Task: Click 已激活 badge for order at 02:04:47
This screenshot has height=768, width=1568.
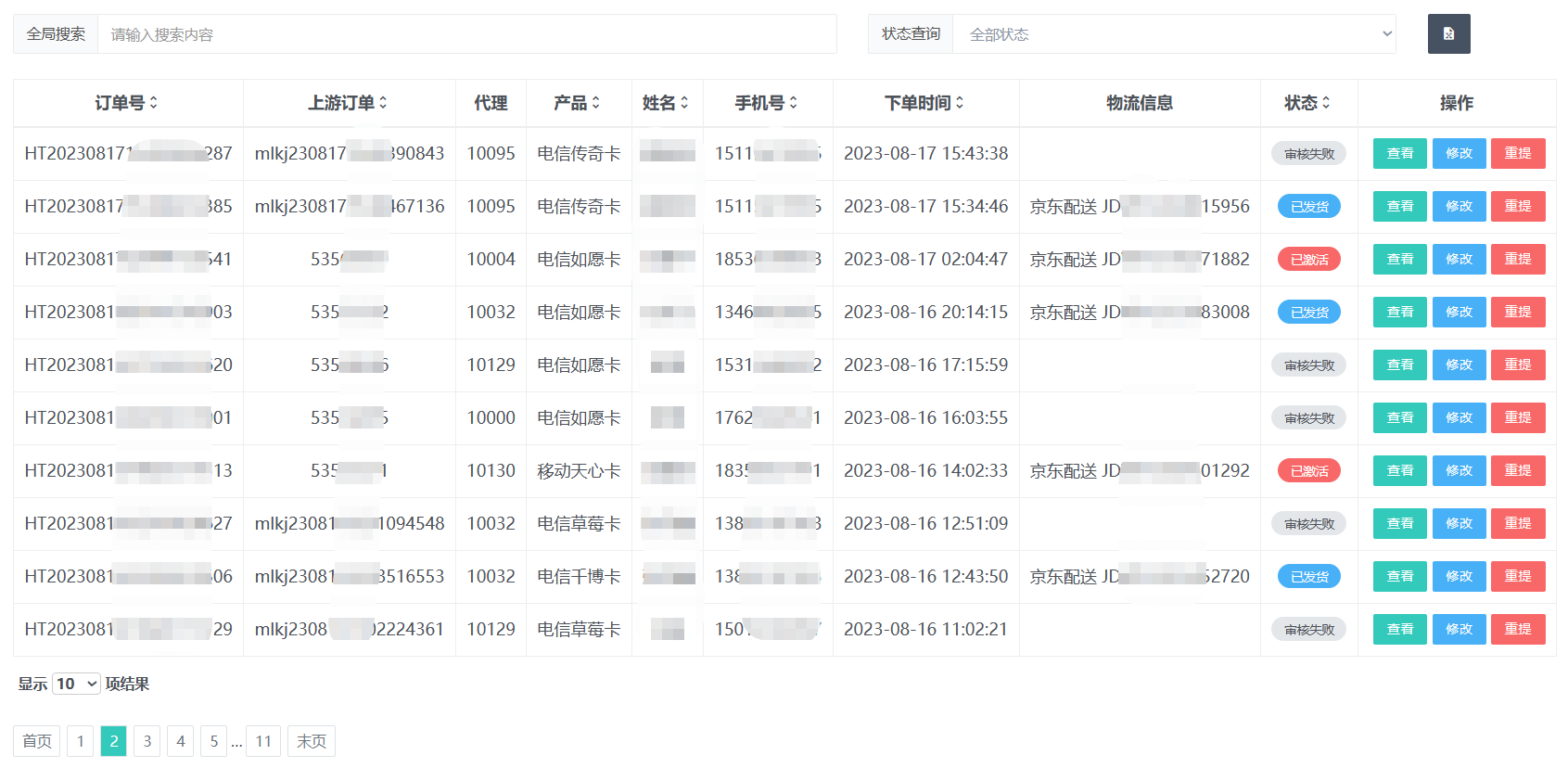Action: [1309, 260]
